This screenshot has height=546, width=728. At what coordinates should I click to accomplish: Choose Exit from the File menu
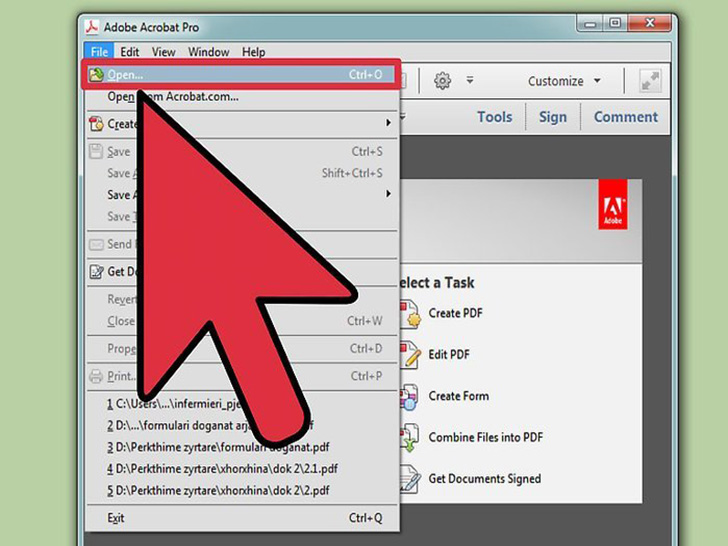pos(241,518)
